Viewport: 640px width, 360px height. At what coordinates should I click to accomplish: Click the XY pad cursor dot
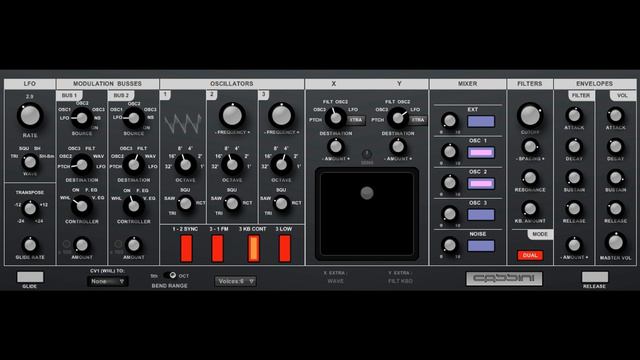367,193
